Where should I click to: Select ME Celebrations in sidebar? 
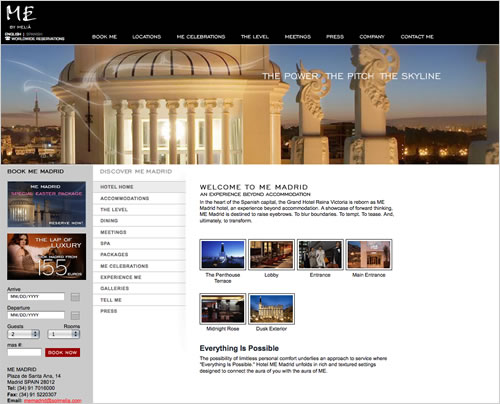pyautogui.click(x=139, y=266)
